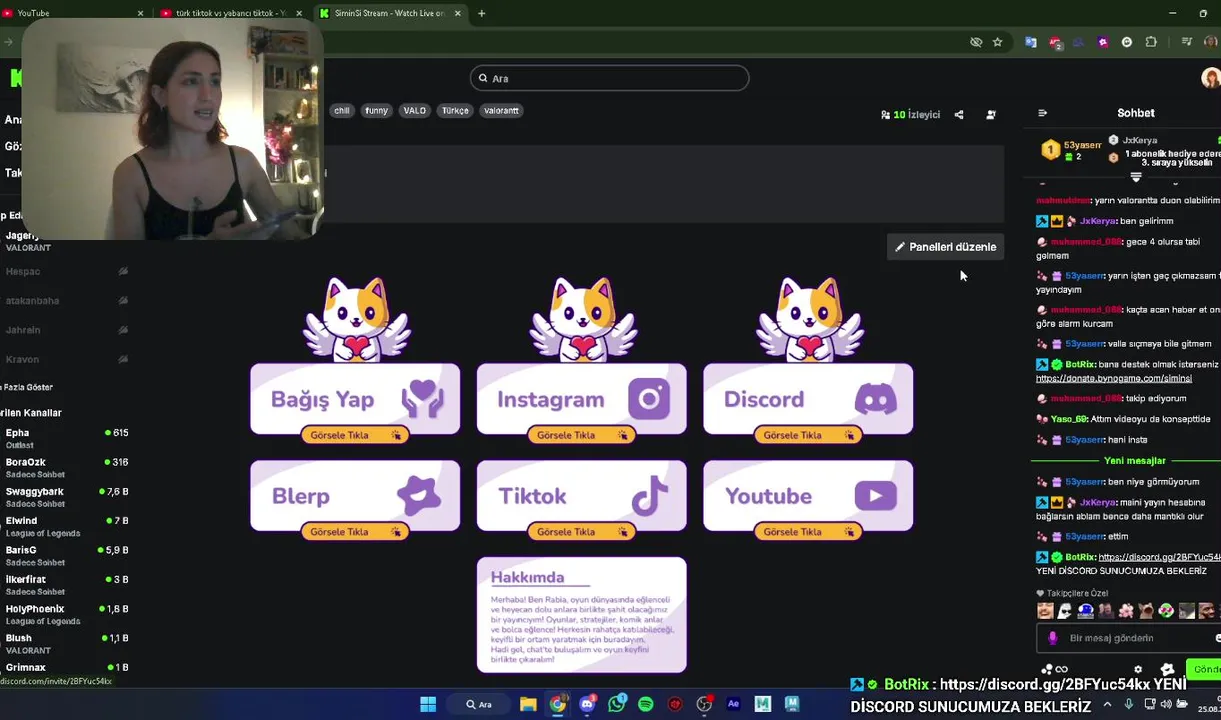Open Discord from taskbar
The height and width of the screenshot is (720, 1221).
[x=587, y=704]
